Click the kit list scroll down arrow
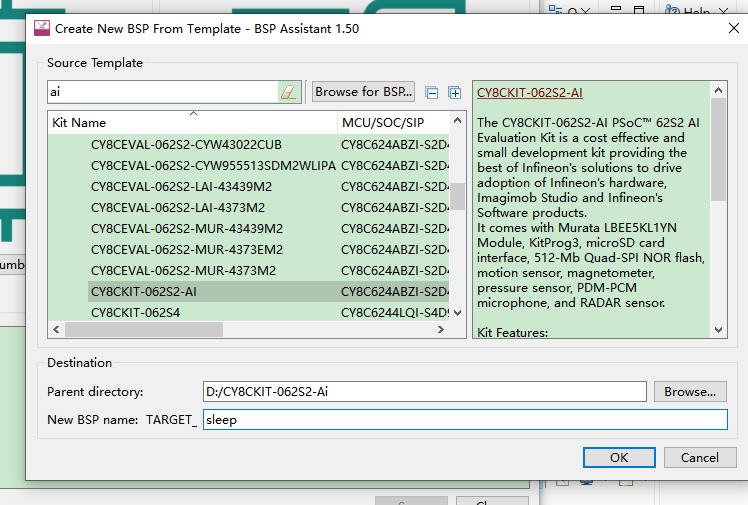This screenshot has height=505, width=748. (457, 312)
